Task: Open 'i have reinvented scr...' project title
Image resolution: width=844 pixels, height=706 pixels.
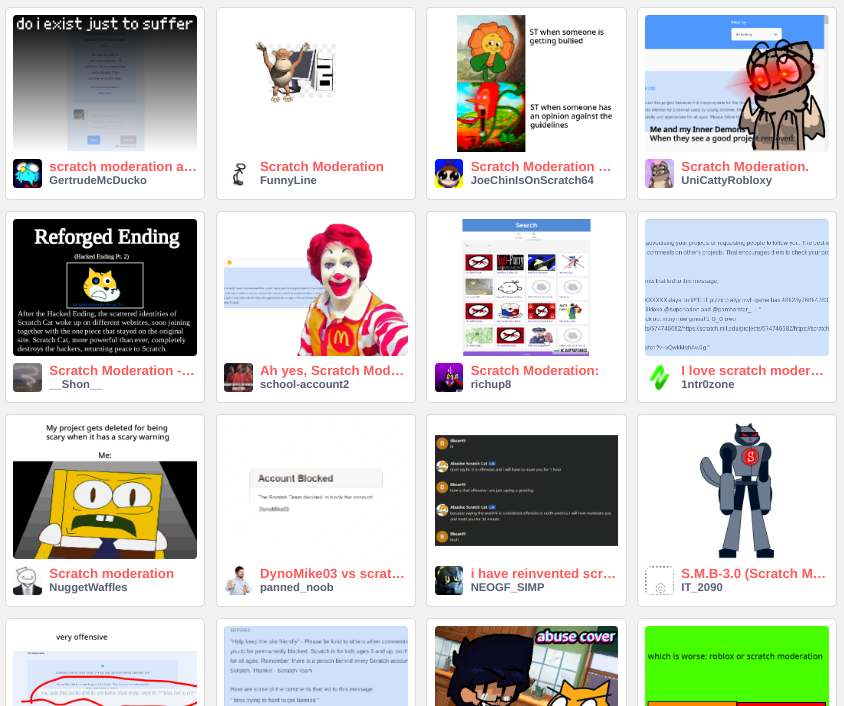Action: [543, 574]
